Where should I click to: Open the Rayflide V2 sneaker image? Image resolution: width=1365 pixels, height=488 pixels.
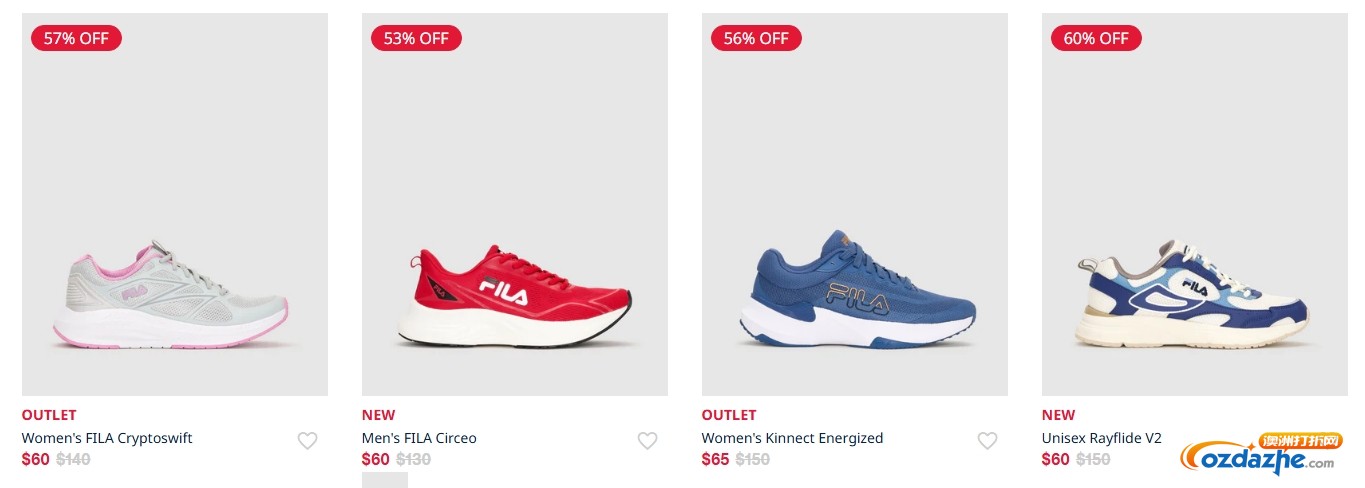click(1192, 295)
